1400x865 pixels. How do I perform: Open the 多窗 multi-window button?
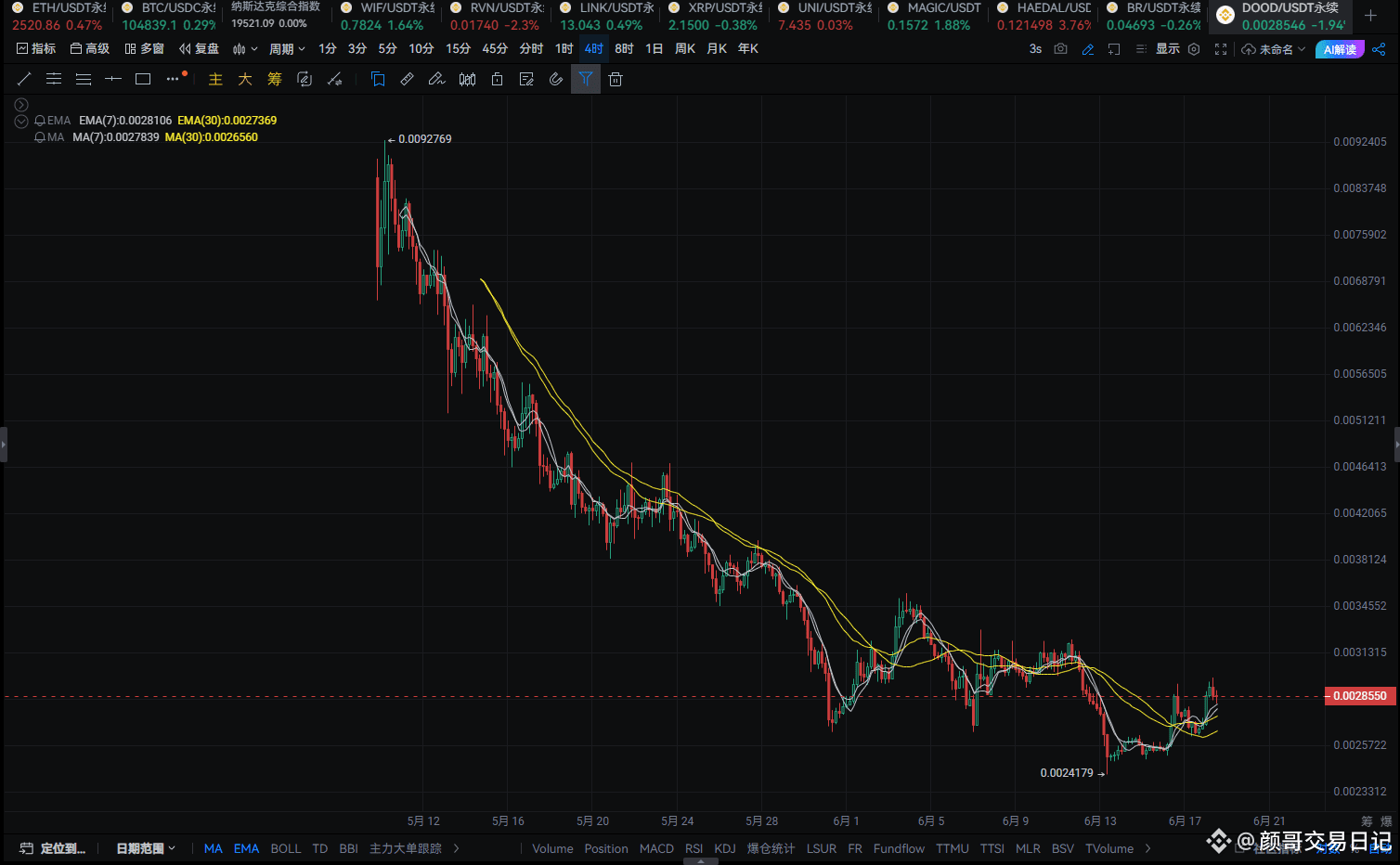coord(145,49)
